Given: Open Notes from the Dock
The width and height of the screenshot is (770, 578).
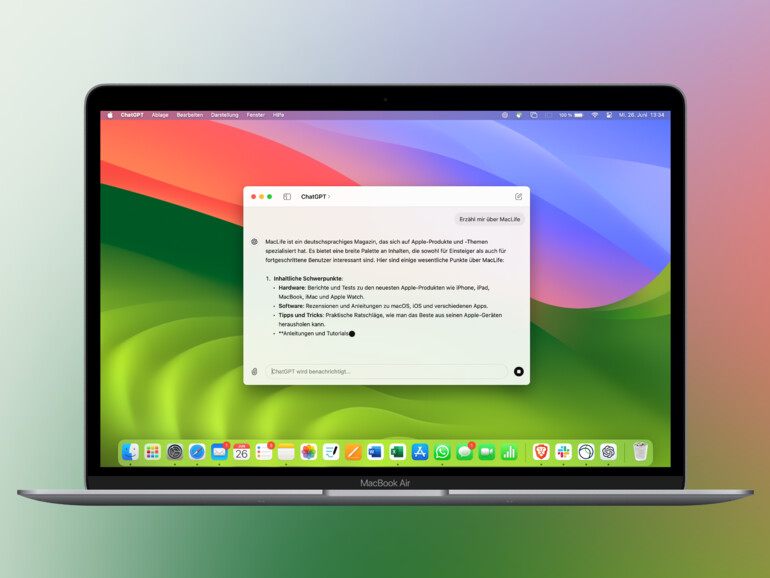Looking at the screenshot, I should point(286,452).
